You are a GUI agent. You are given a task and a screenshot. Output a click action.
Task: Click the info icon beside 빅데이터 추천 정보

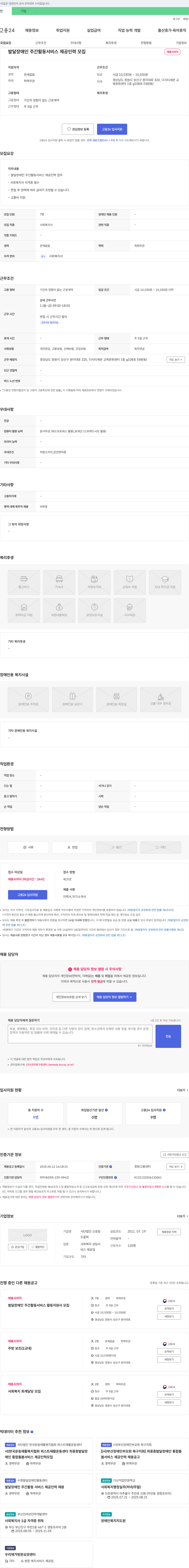tap(32, 1432)
